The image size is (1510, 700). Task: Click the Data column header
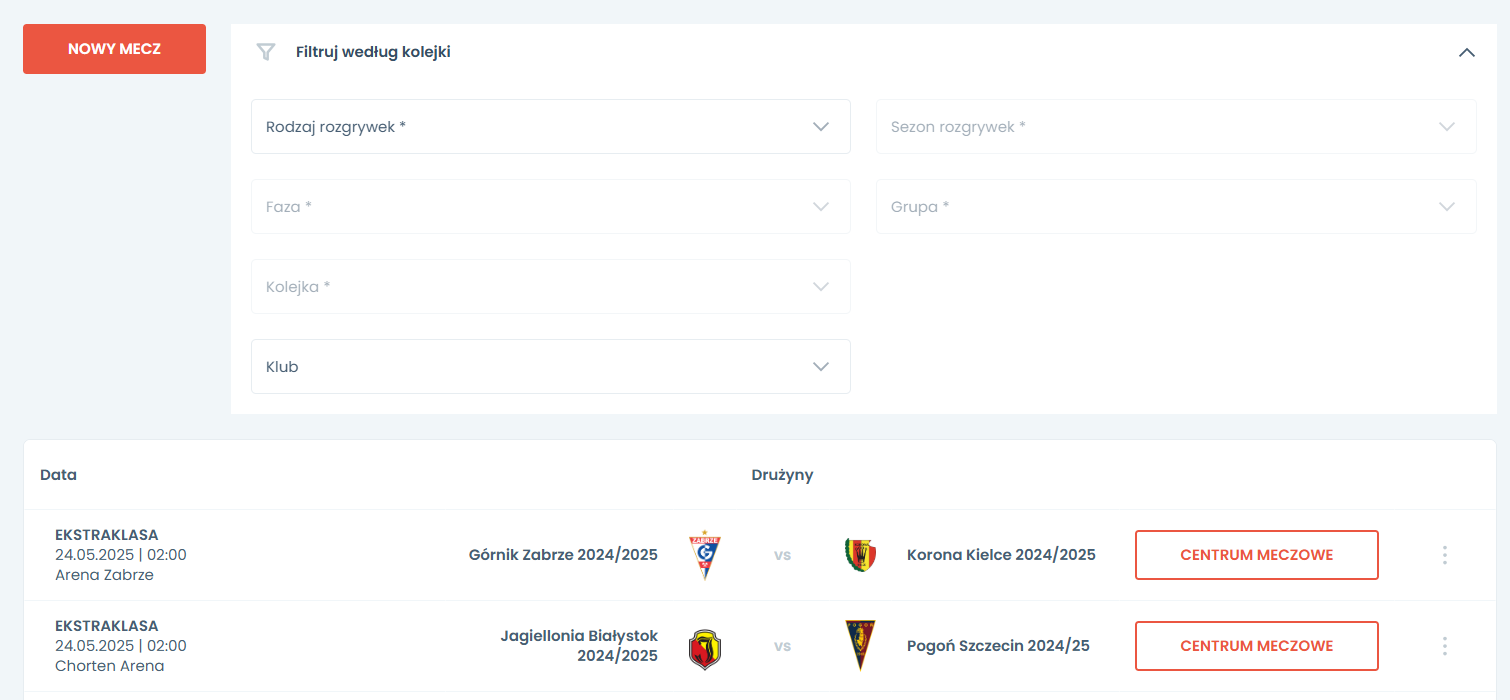pyautogui.click(x=58, y=475)
